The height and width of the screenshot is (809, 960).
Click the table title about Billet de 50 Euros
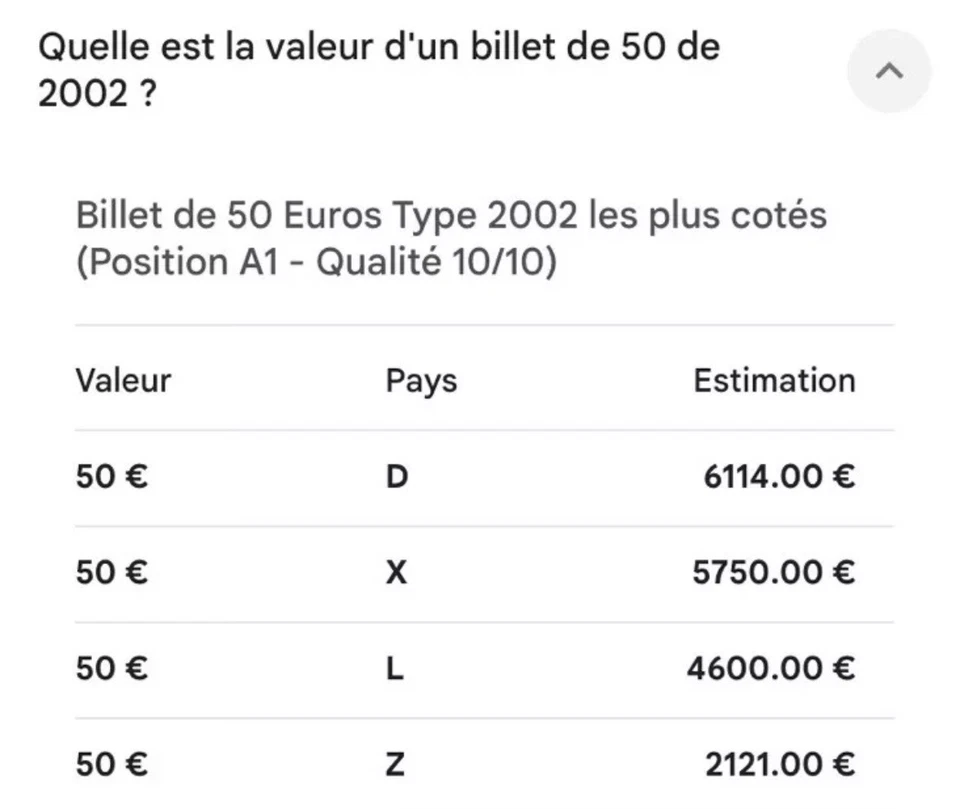tap(450, 215)
